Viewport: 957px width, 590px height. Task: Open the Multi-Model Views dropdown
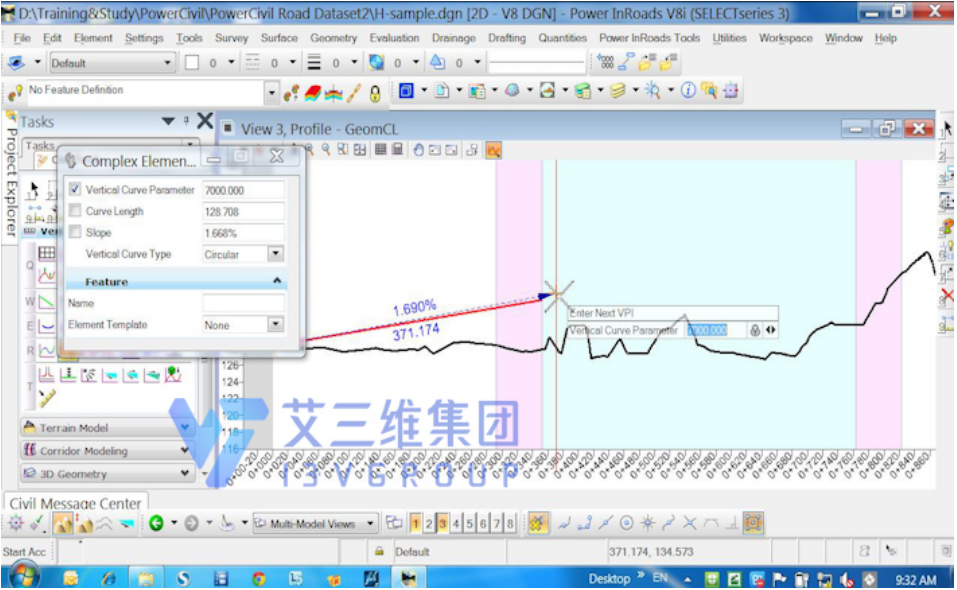click(x=370, y=523)
